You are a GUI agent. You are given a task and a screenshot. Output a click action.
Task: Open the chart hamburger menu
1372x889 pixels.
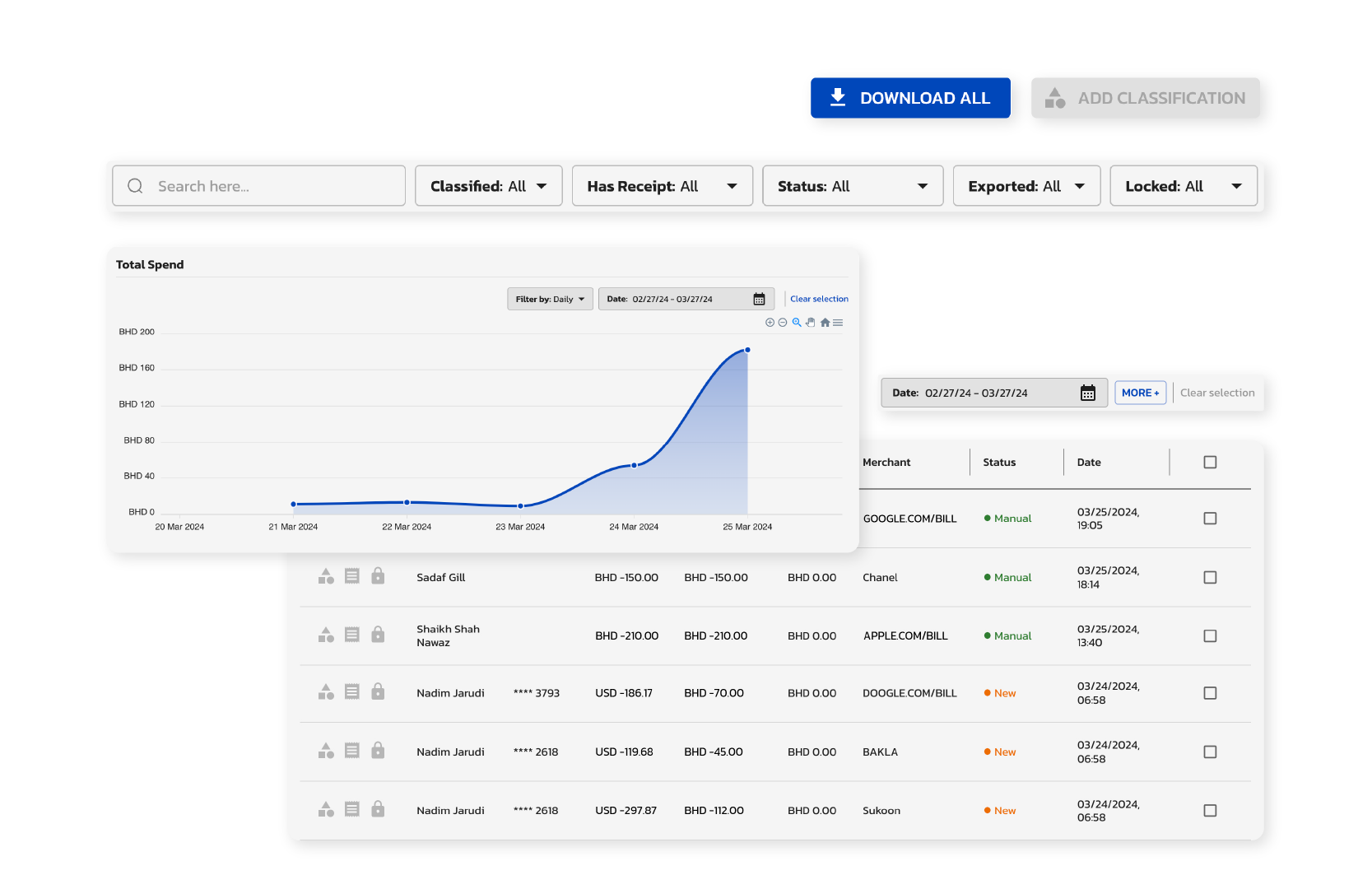pyautogui.click(x=838, y=323)
